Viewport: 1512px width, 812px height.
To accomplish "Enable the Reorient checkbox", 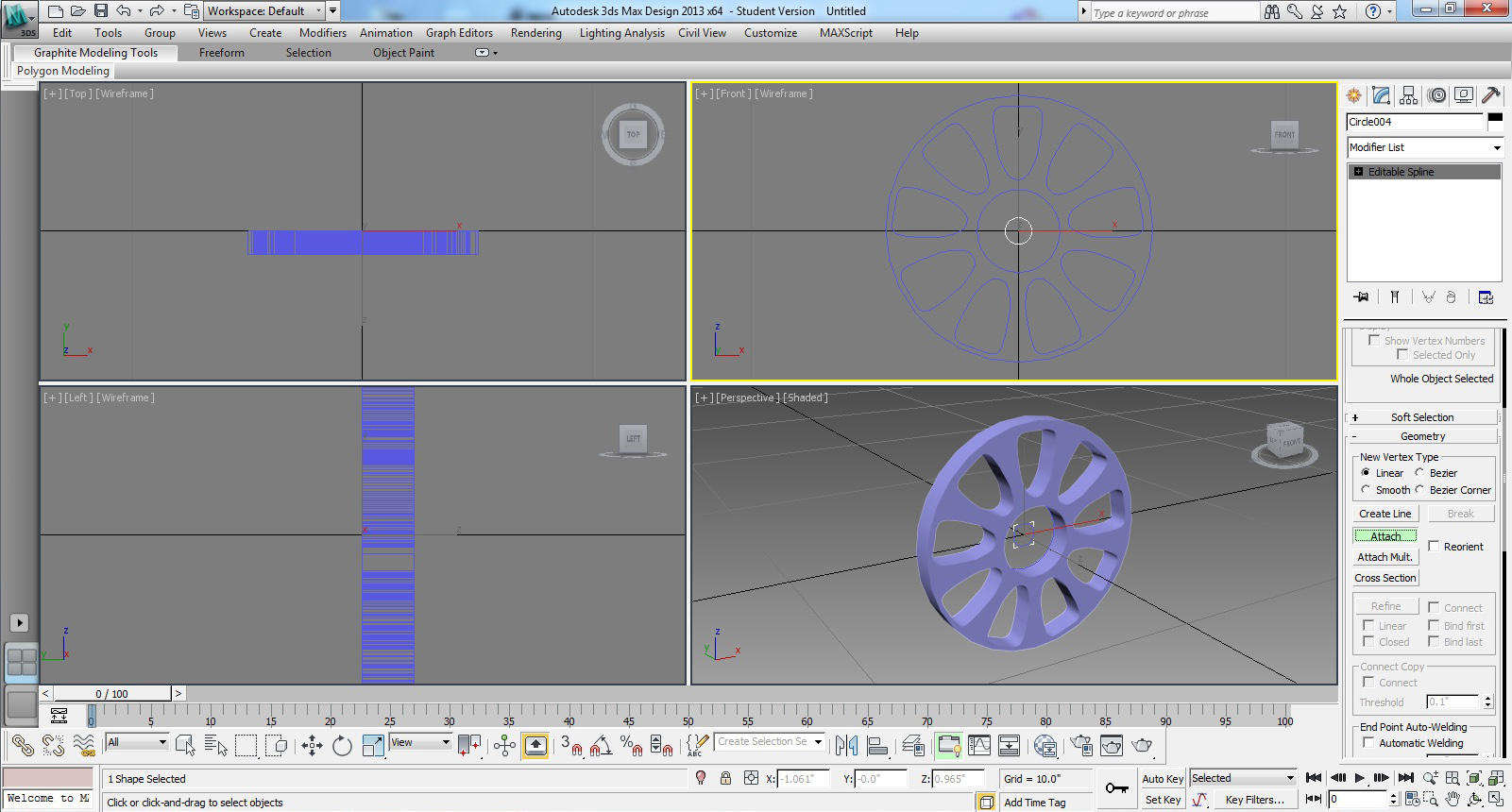I will (x=1434, y=546).
